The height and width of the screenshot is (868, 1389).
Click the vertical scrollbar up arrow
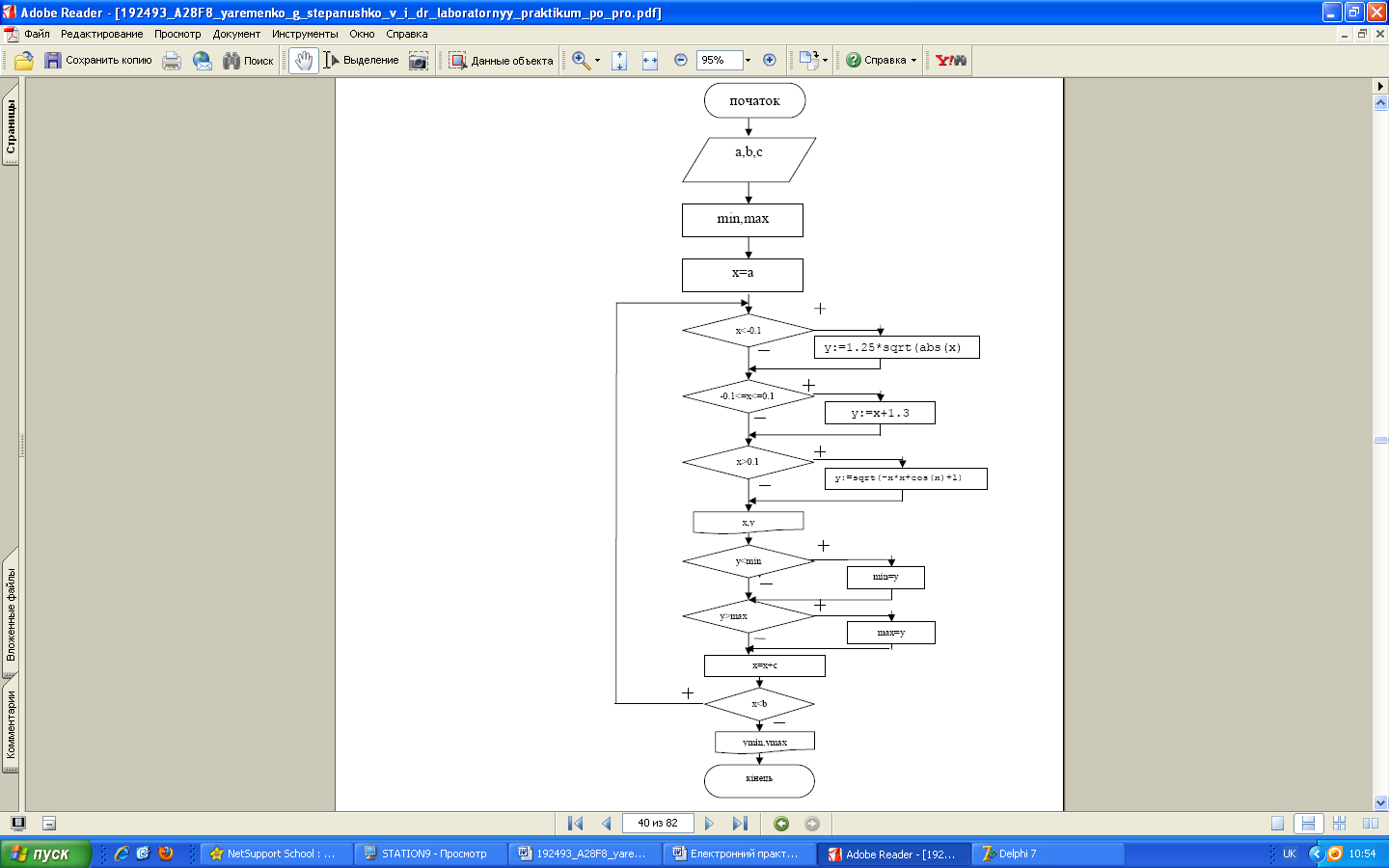[1380, 102]
